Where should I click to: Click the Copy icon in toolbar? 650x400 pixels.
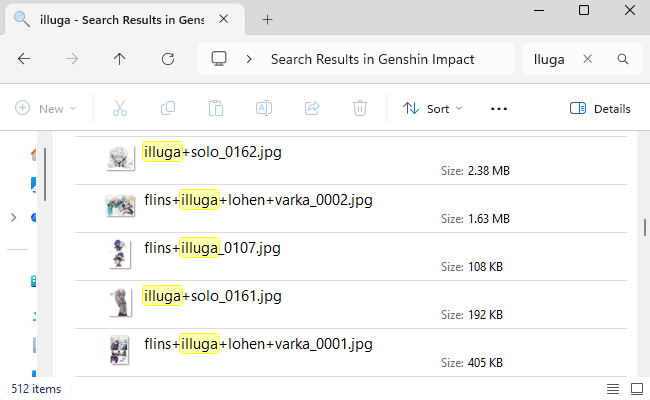click(x=167, y=108)
